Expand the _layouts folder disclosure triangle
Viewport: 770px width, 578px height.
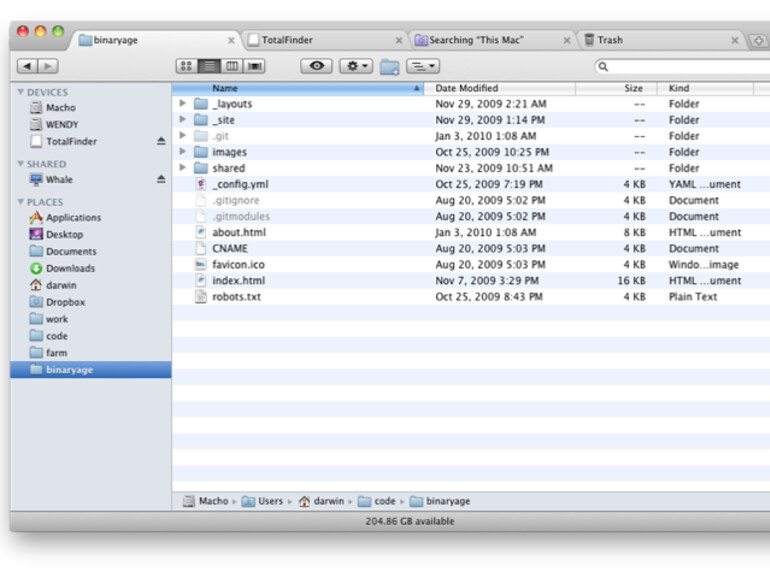point(183,104)
